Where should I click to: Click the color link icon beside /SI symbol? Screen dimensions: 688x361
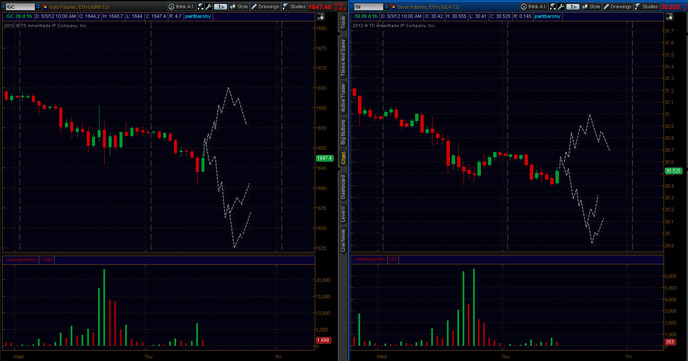point(393,7)
